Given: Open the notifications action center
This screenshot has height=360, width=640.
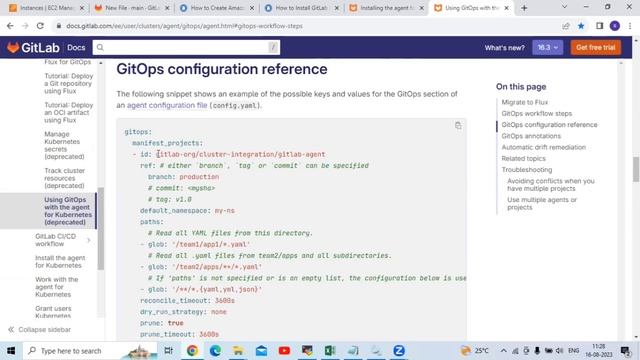Looking at the screenshot, I should (625, 351).
